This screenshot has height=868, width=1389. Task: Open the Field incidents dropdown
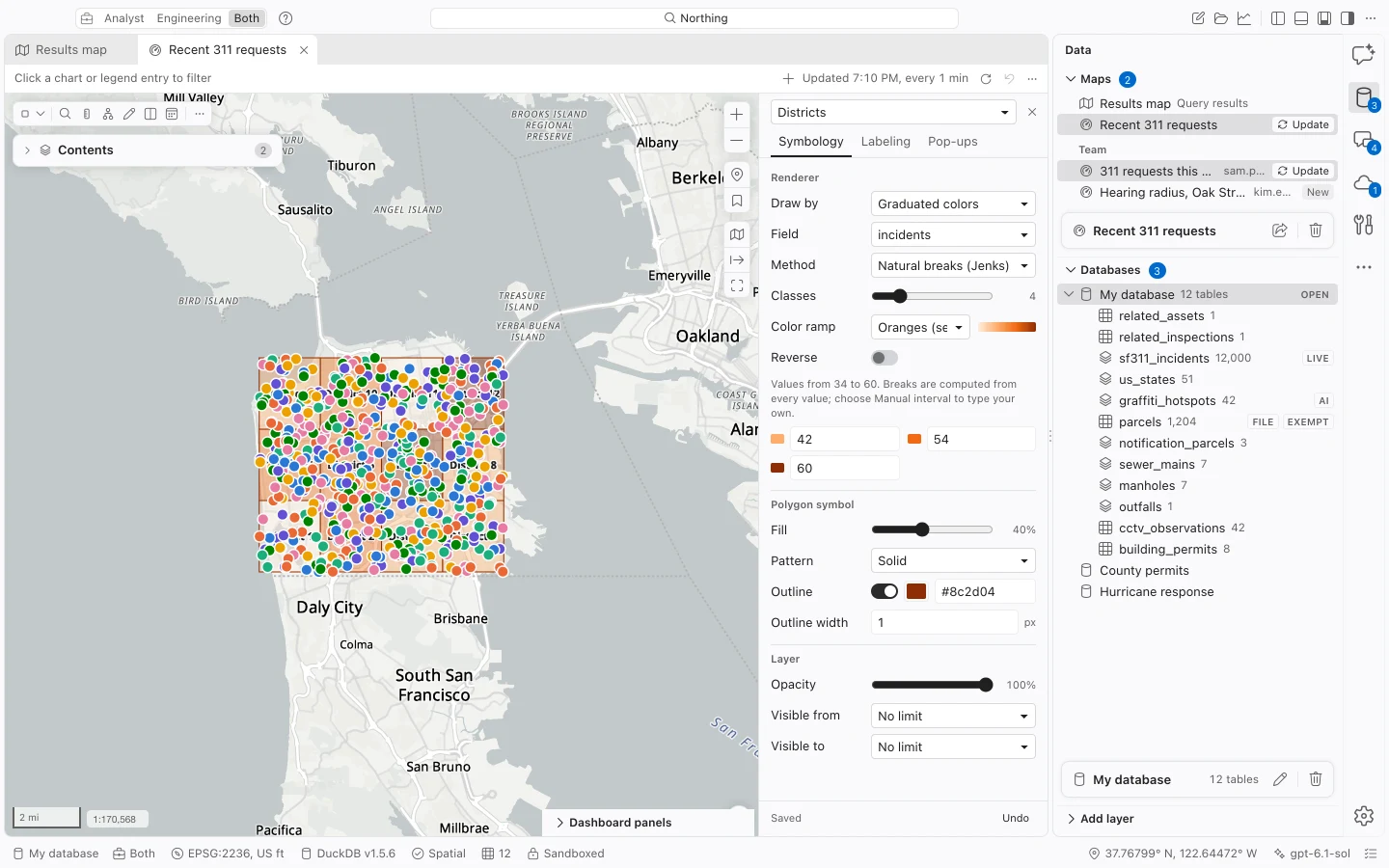[953, 234]
